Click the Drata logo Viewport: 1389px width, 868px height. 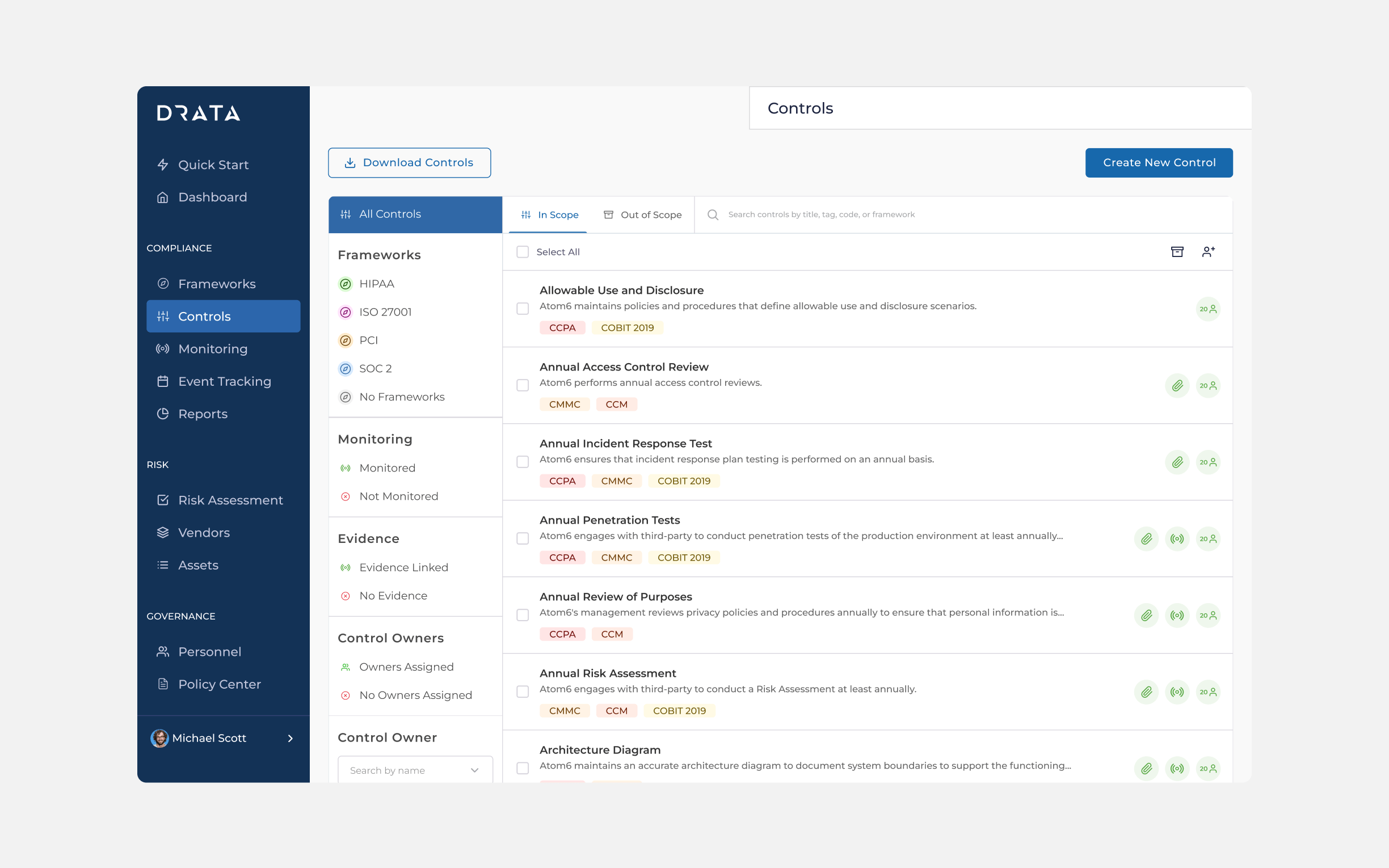click(198, 113)
